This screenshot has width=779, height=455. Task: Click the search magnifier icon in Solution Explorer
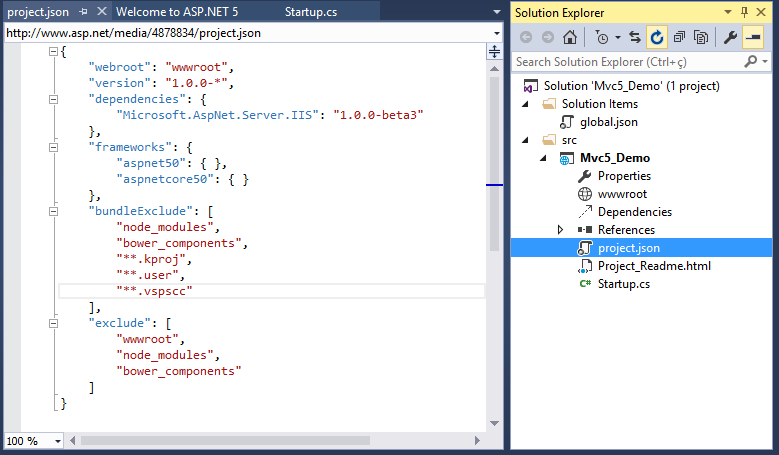pyautogui.click(x=751, y=61)
